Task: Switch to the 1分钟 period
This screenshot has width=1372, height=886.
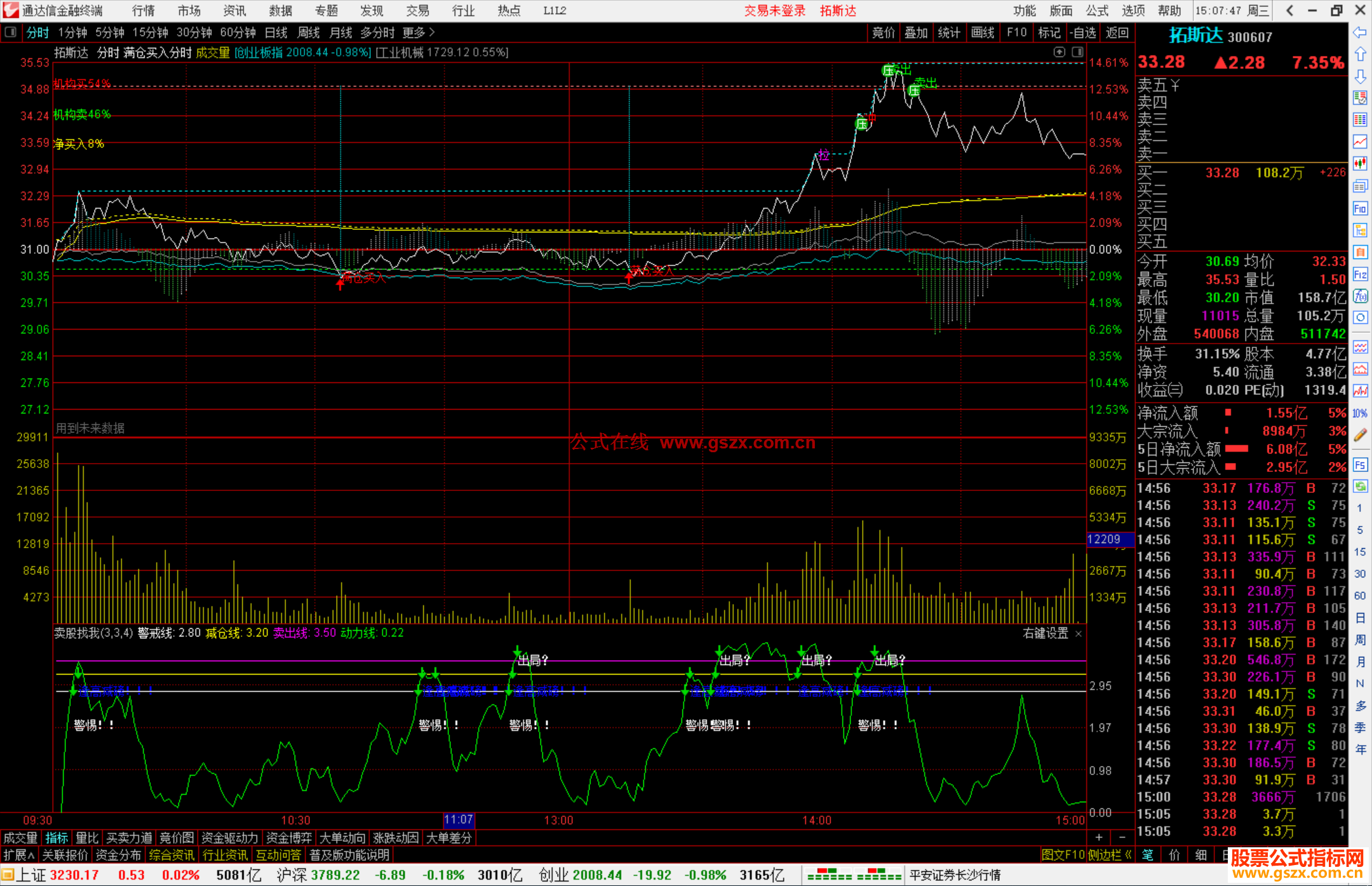Action: tap(72, 32)
